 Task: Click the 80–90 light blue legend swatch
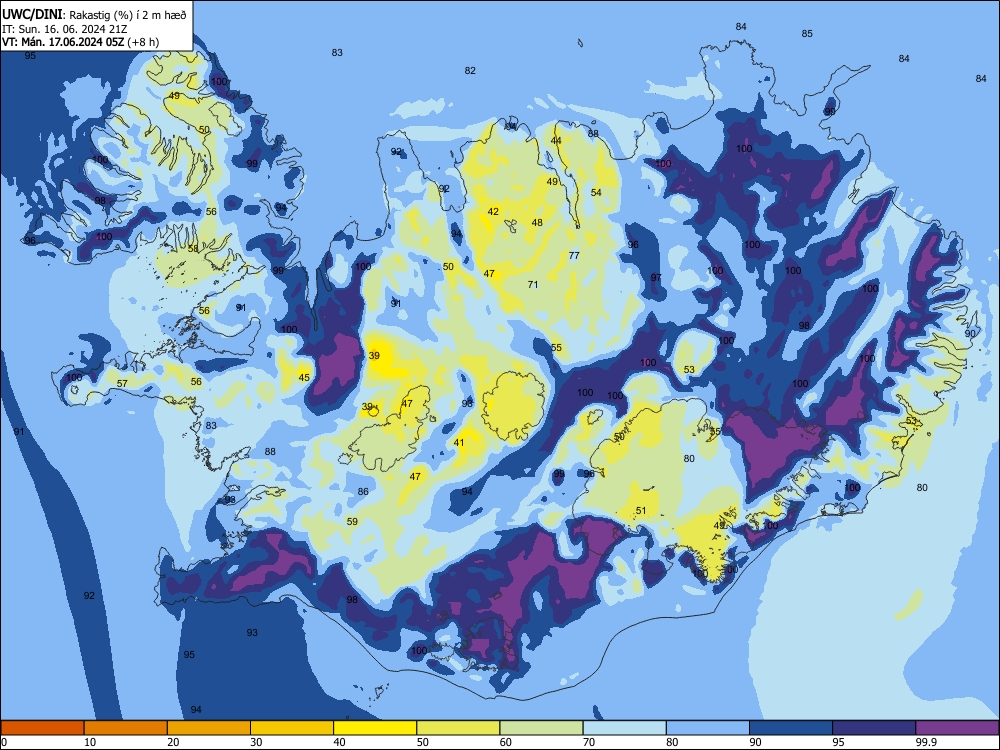tap(708, 728)
